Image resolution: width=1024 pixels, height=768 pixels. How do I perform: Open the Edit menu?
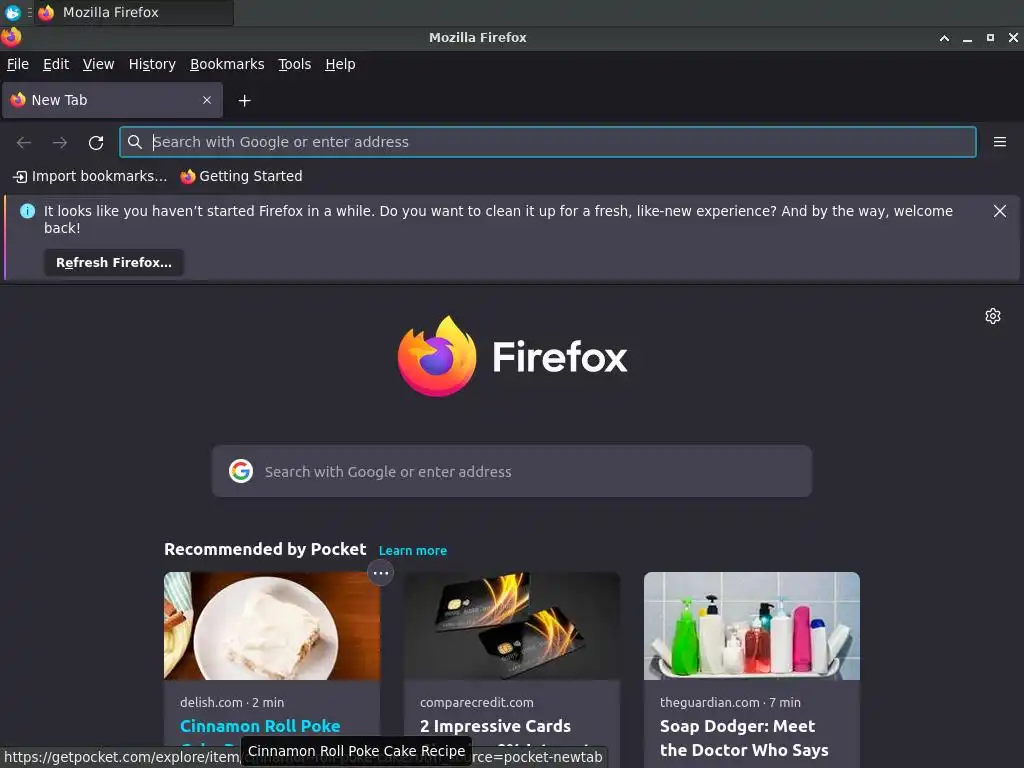(56, 64)
